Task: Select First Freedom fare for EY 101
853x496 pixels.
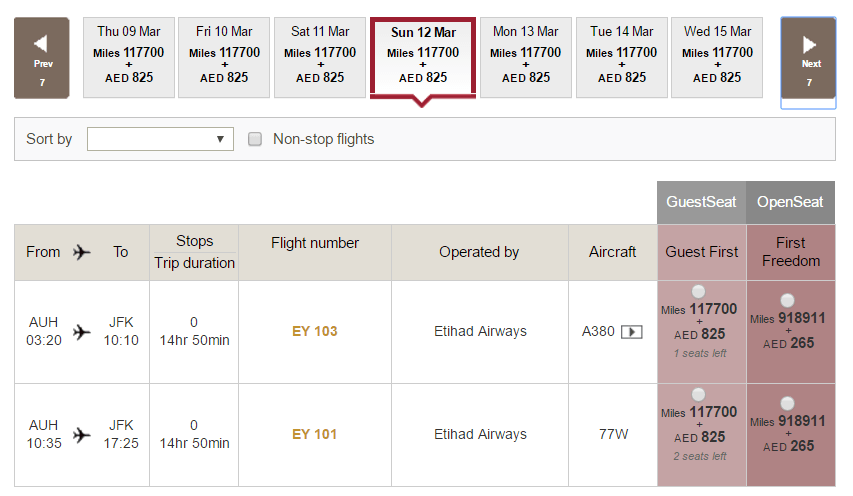Action: [787, 403]
